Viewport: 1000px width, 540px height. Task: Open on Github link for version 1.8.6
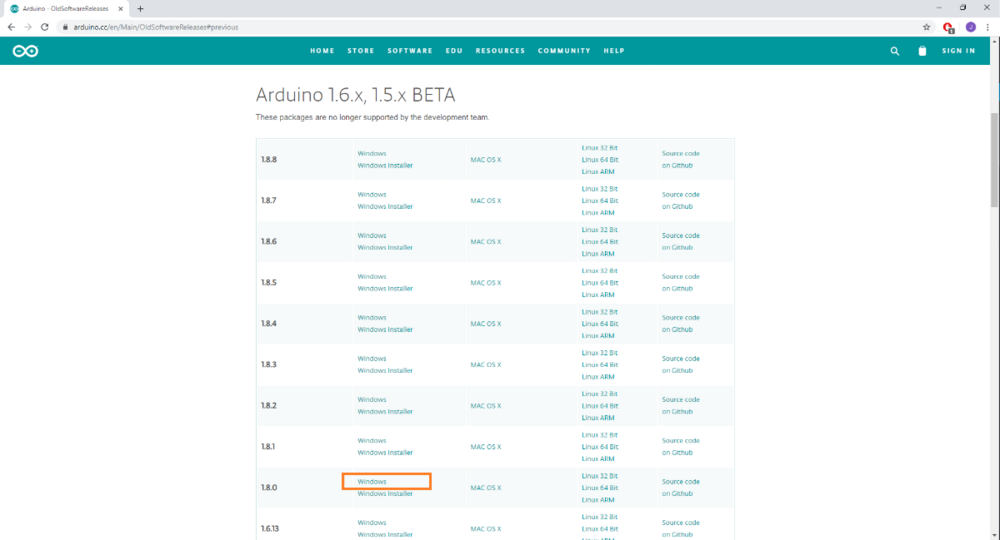(677, 247)
